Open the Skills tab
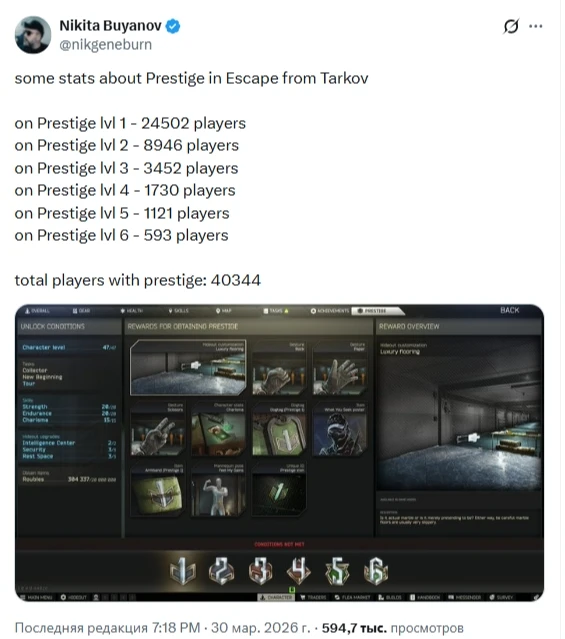The height and width of the screenshot is (639, 565). click(x=179, y=311)
